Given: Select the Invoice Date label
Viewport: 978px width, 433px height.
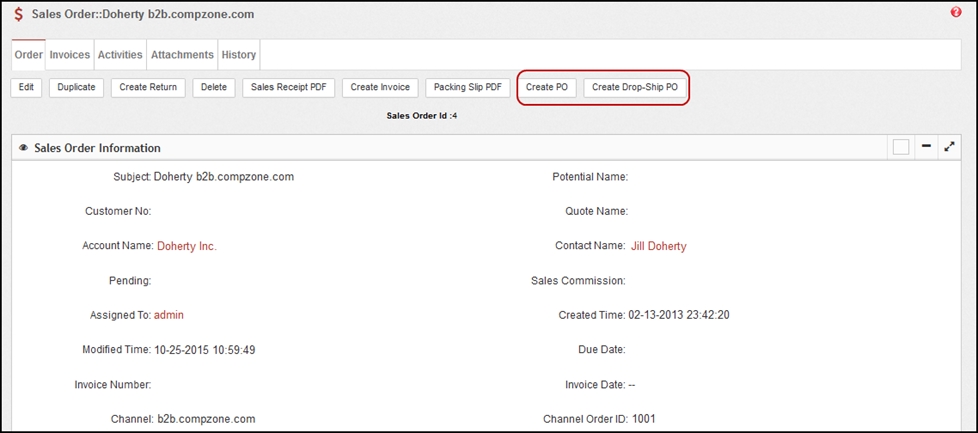Looking at the screenshot, I should [x=596, y=385].
